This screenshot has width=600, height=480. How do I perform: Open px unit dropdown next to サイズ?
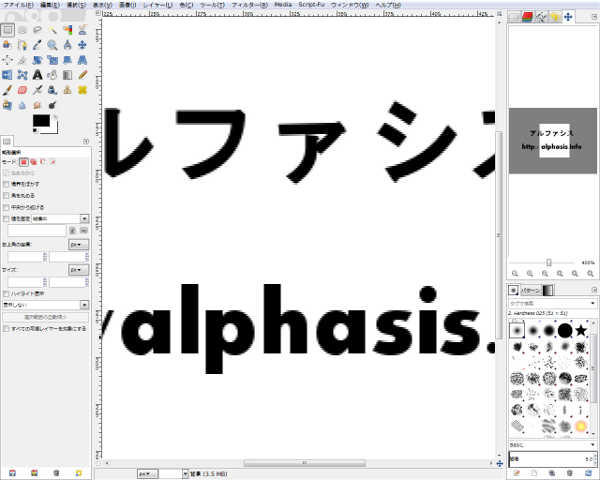[x=78, y=270]
